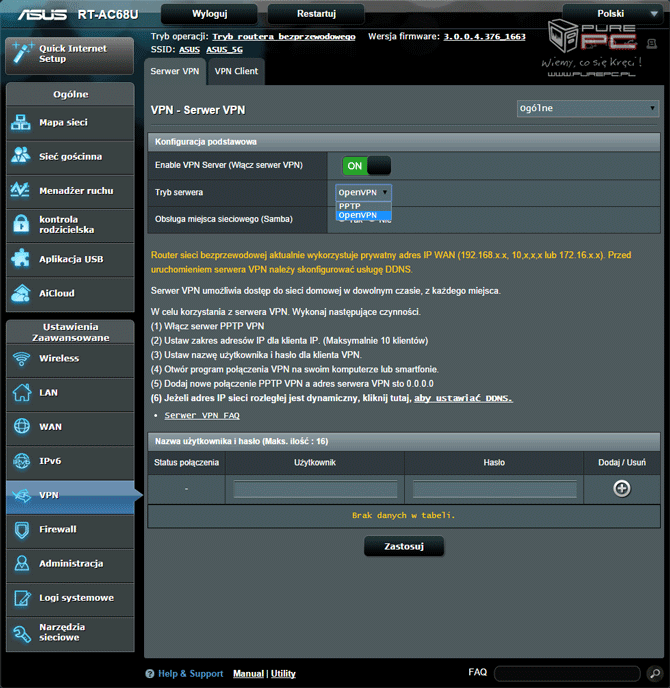The width and height of the screenshot is (670, 688).
Task: Click the ASUS_5G SSID link
Action: [x=224, y=50]
